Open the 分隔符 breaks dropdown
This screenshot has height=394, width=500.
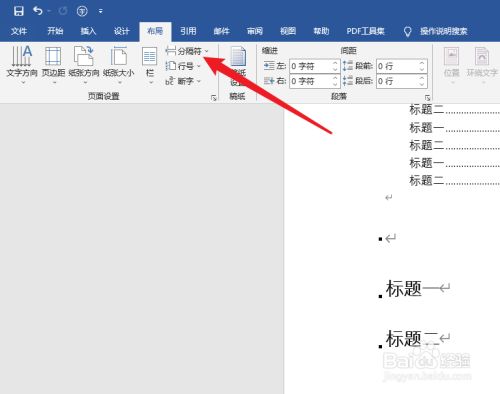pyautogui.click(x=187, y=51)
